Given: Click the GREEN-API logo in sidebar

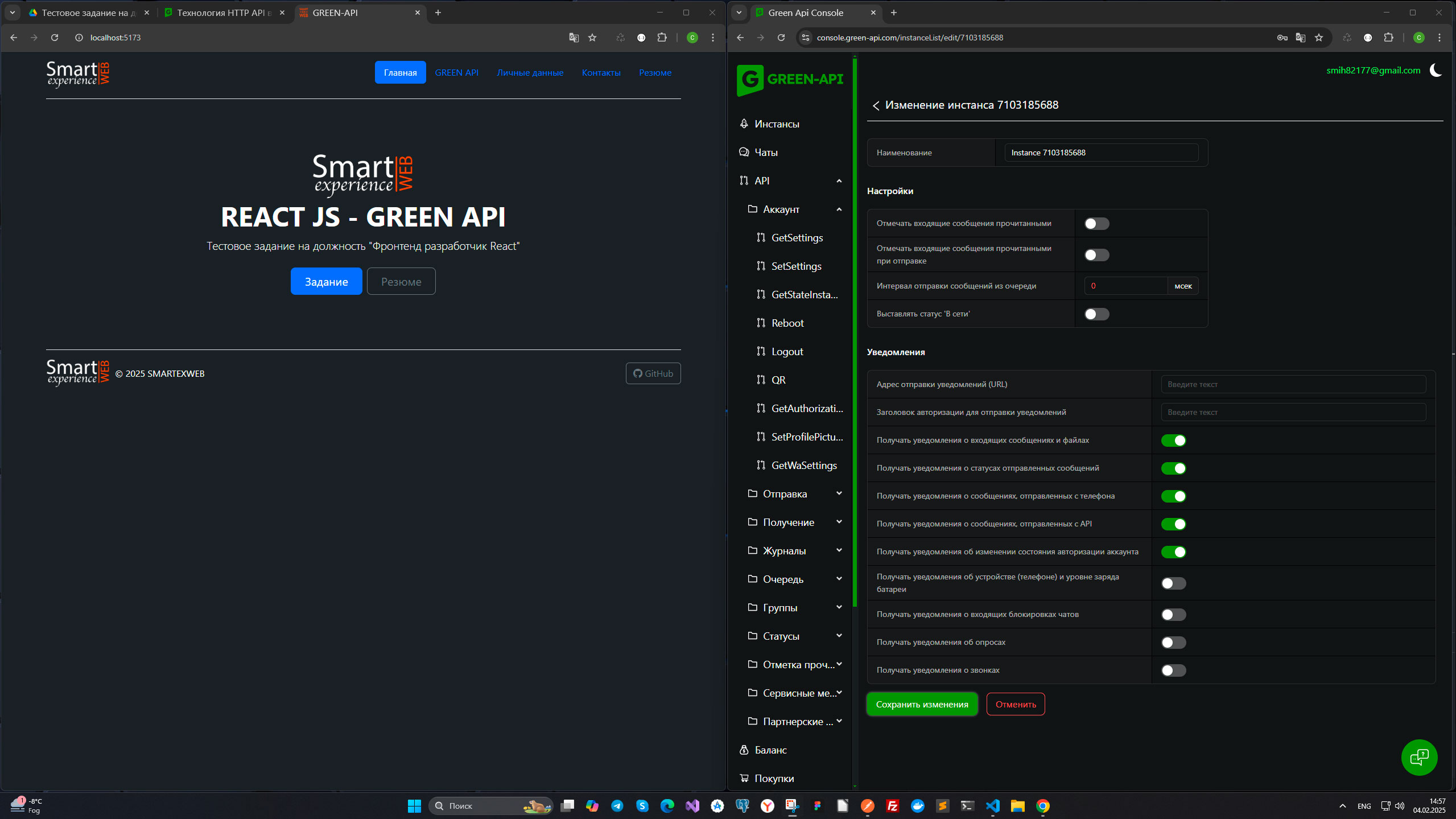Looking at the screenshot, I should point(790,80).
